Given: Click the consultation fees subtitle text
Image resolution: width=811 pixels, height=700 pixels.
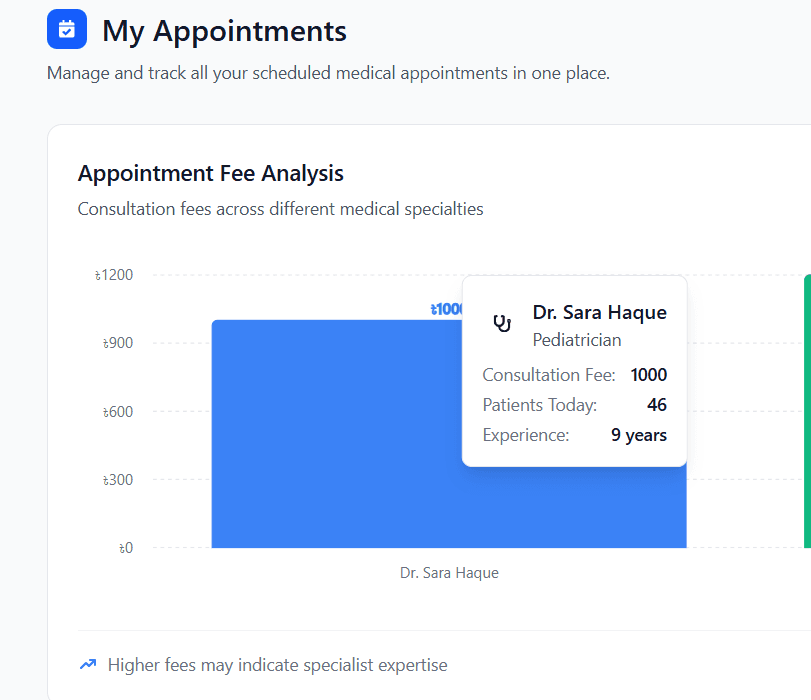Looking at the screenshot, I should (280, 208).
